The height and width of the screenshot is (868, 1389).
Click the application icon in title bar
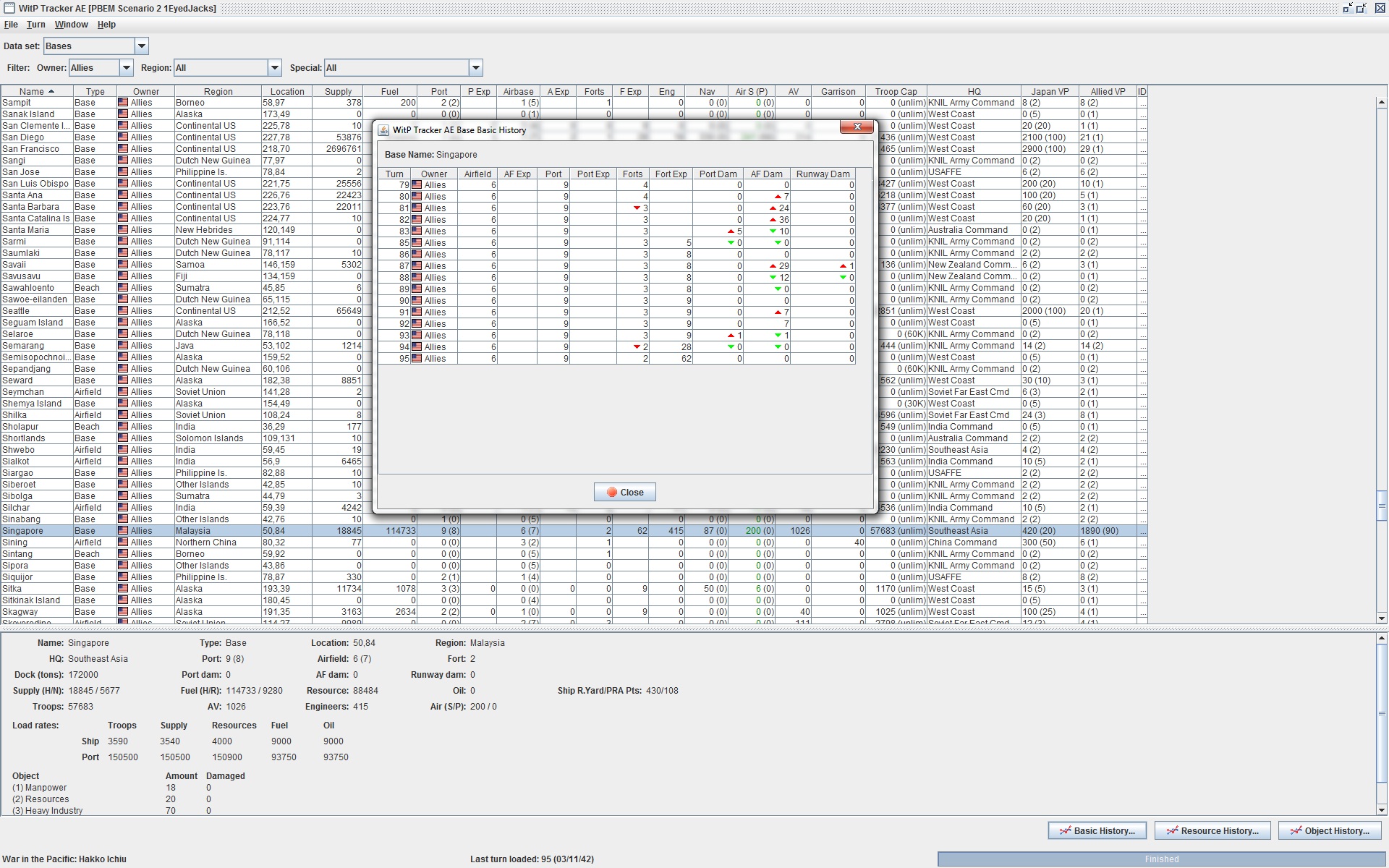pyautogui.click(x=9, y=8)
